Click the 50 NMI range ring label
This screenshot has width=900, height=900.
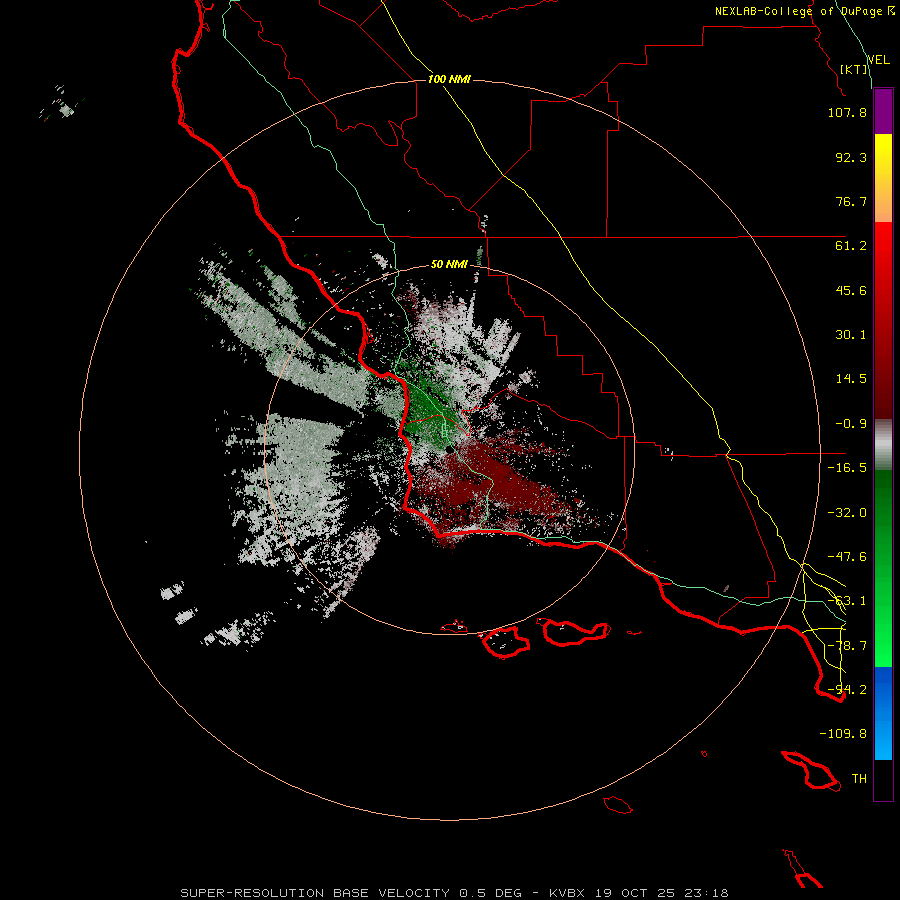[449, 264]
